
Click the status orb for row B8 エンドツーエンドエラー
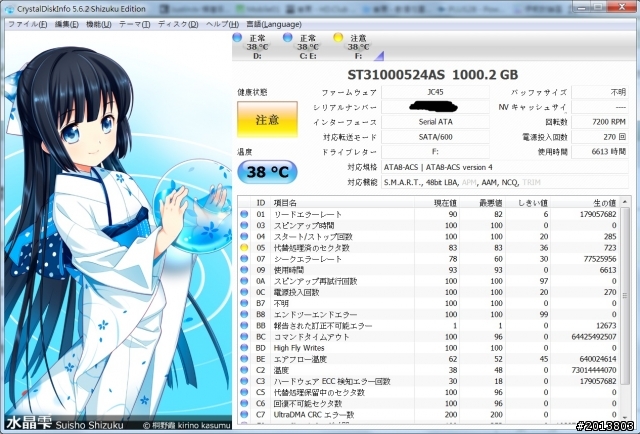(244, 314)
